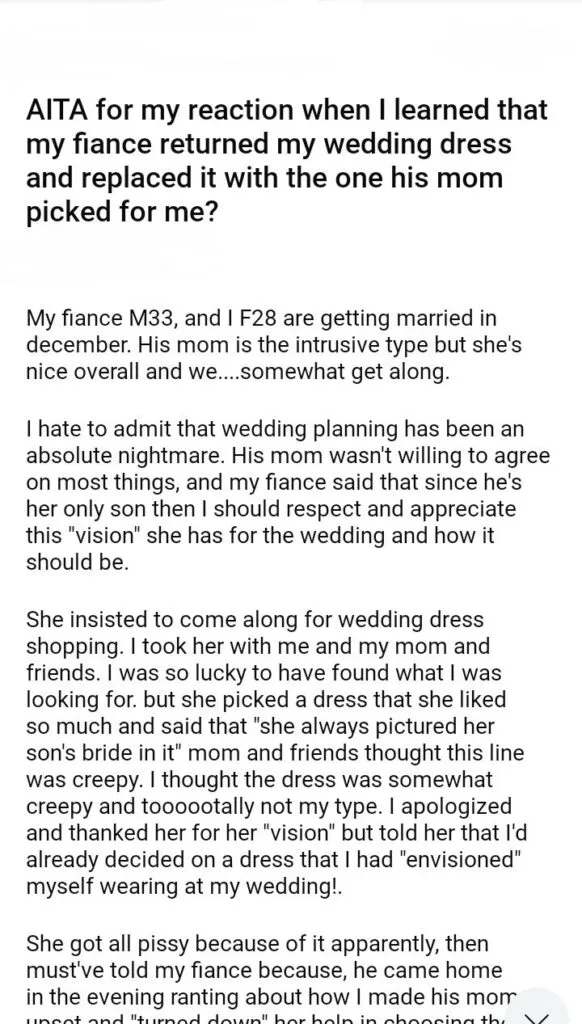
Task: Click the line beginning 'already decided on a dress'
Action: (274, 859)
